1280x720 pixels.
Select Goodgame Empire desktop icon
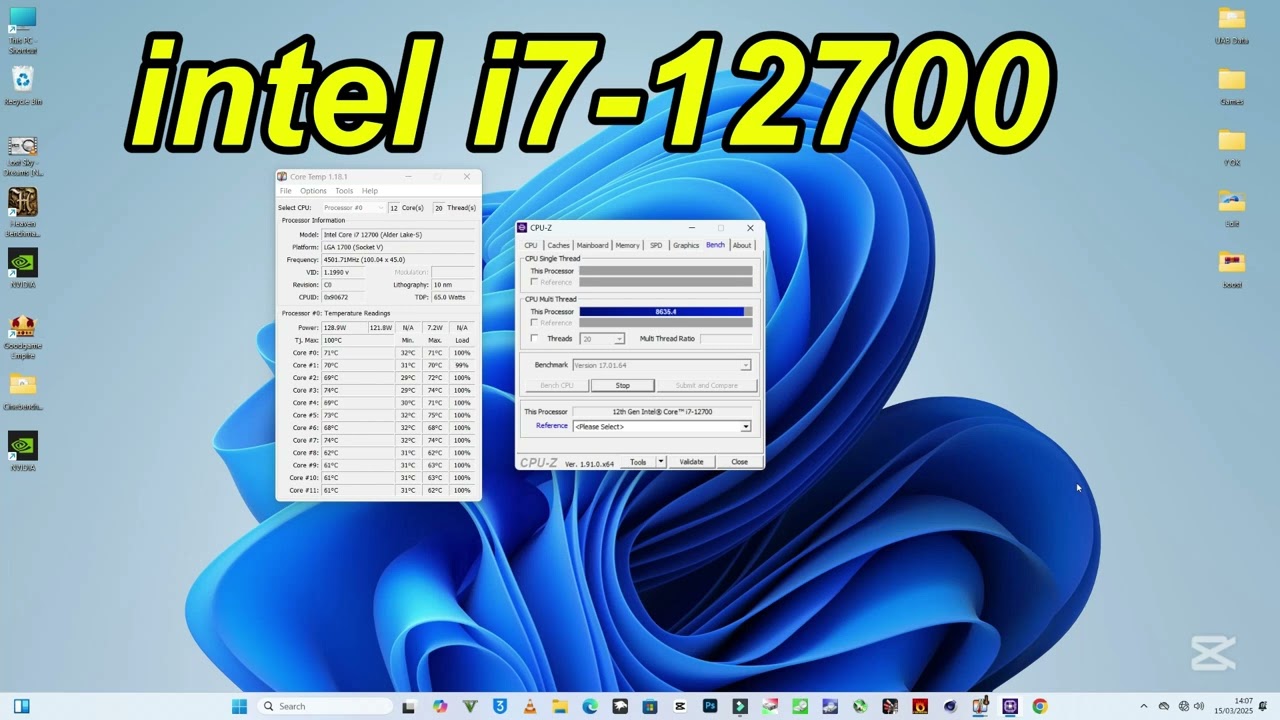coord(22,337)
